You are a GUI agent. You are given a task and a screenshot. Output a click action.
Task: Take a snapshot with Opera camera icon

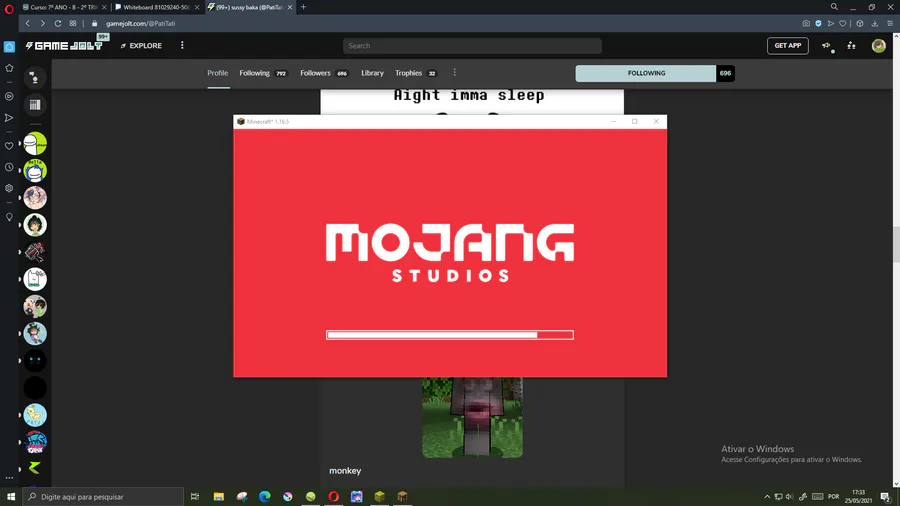(806, 24)
